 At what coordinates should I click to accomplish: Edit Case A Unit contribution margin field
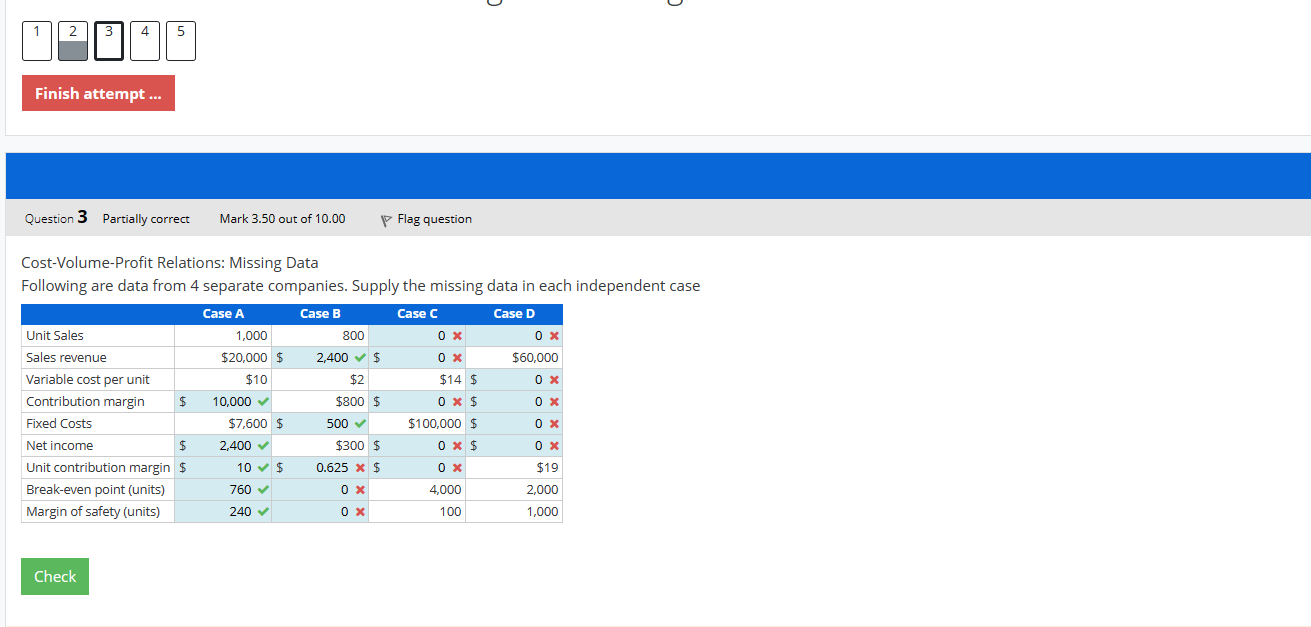(222, 467)
